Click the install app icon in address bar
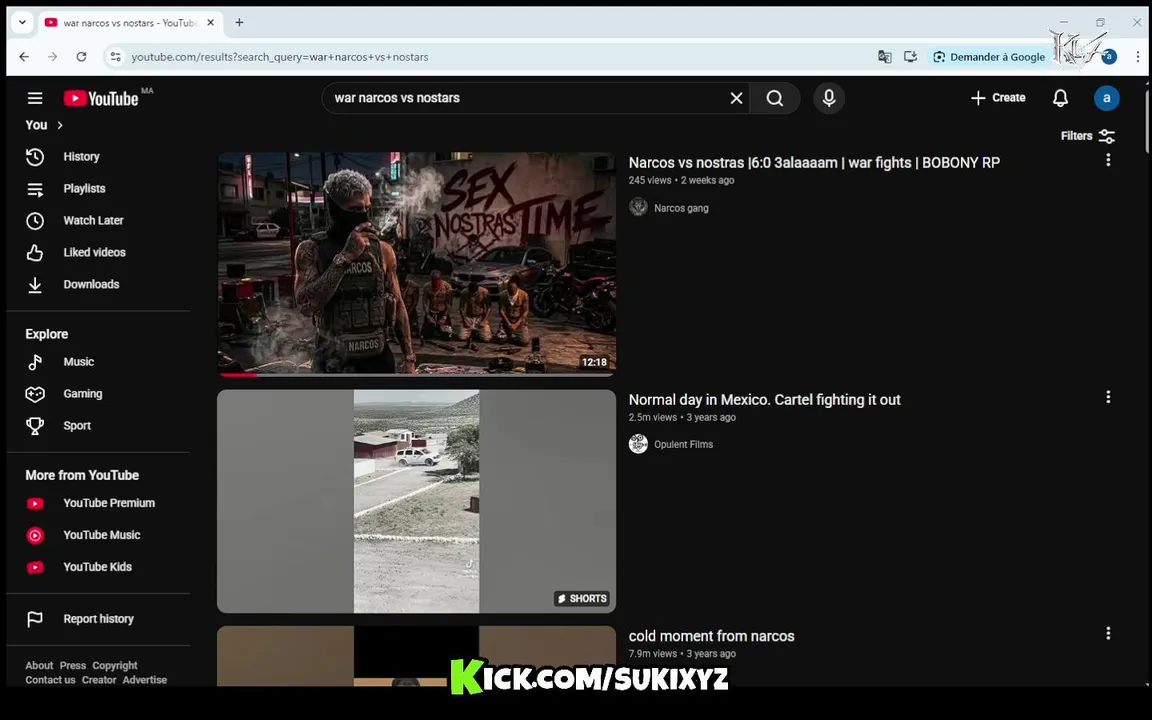 pos(910,57)
